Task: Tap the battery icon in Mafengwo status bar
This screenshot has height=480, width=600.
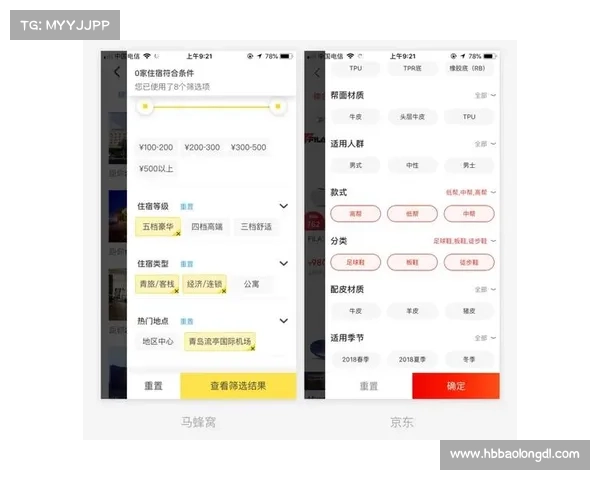Action: (286, 56)
